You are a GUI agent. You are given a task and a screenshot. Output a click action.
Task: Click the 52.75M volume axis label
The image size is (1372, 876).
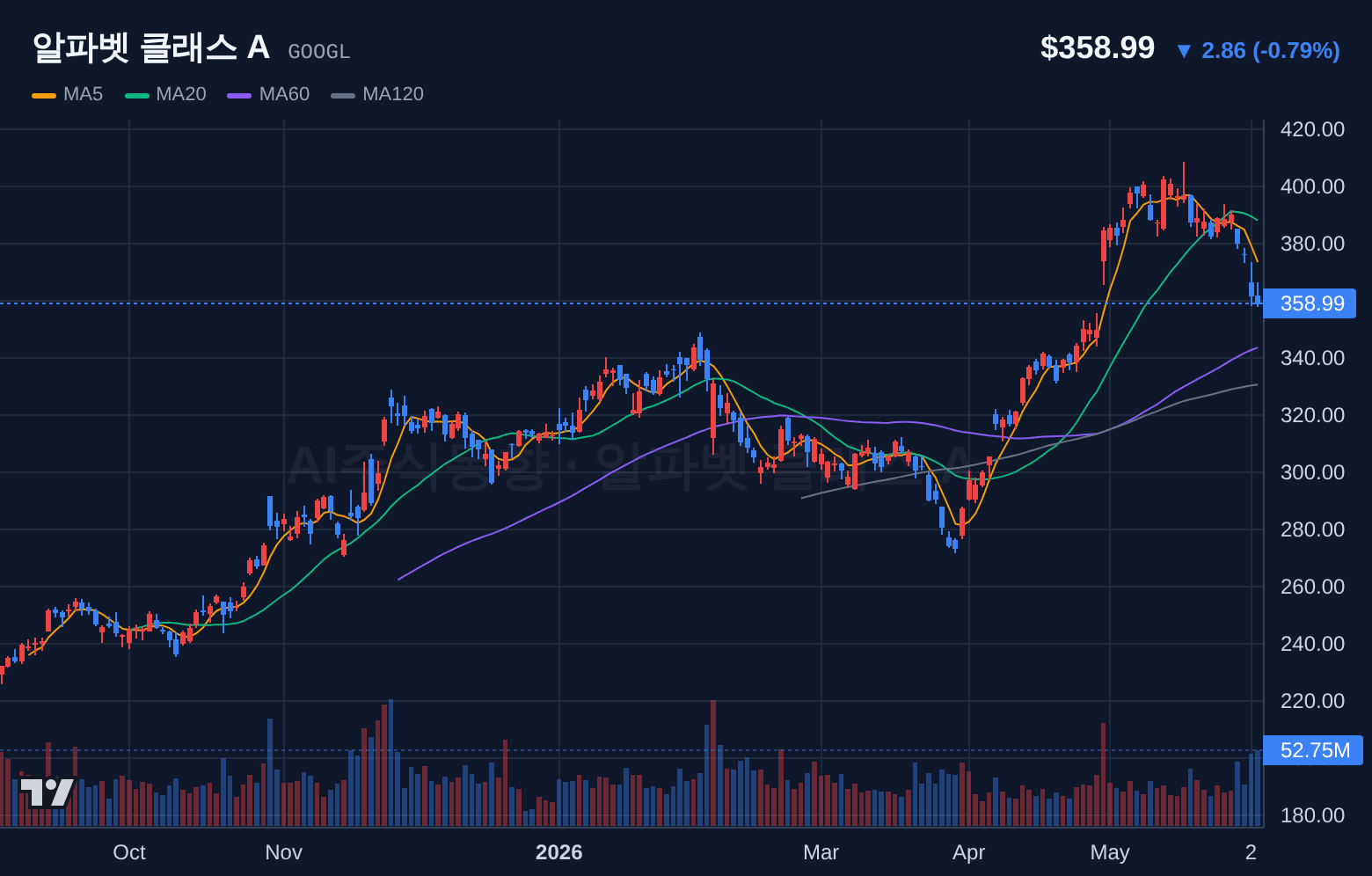[1313, 750]
